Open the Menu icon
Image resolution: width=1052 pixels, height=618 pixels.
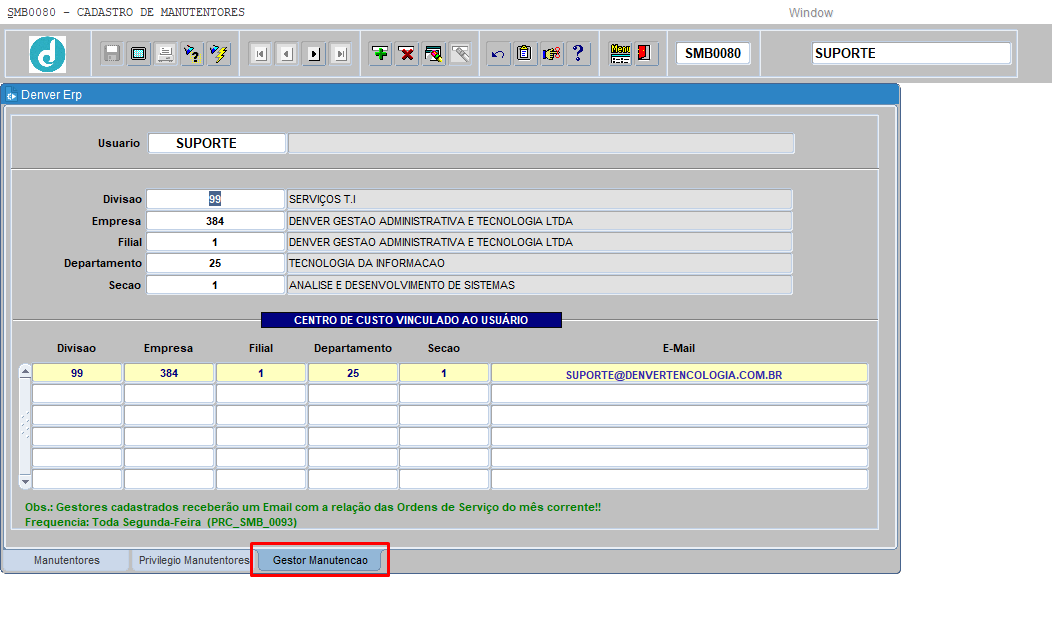(x=620, y=54)
